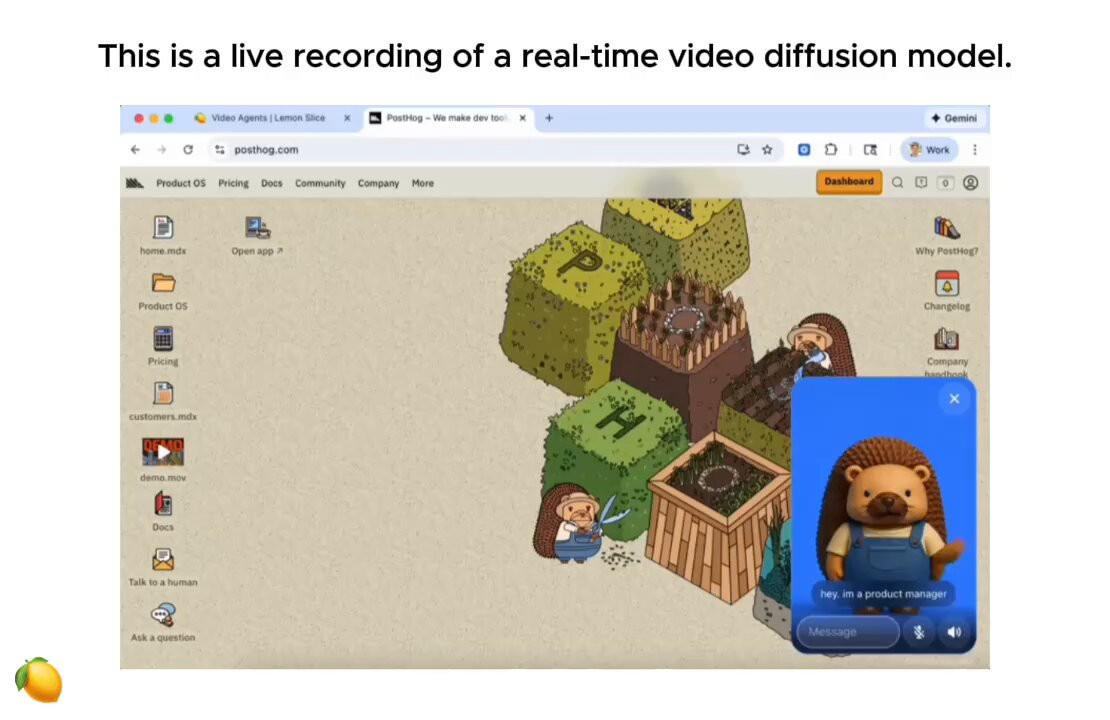Open the browser extensions puzzle icon

point(831,149)
